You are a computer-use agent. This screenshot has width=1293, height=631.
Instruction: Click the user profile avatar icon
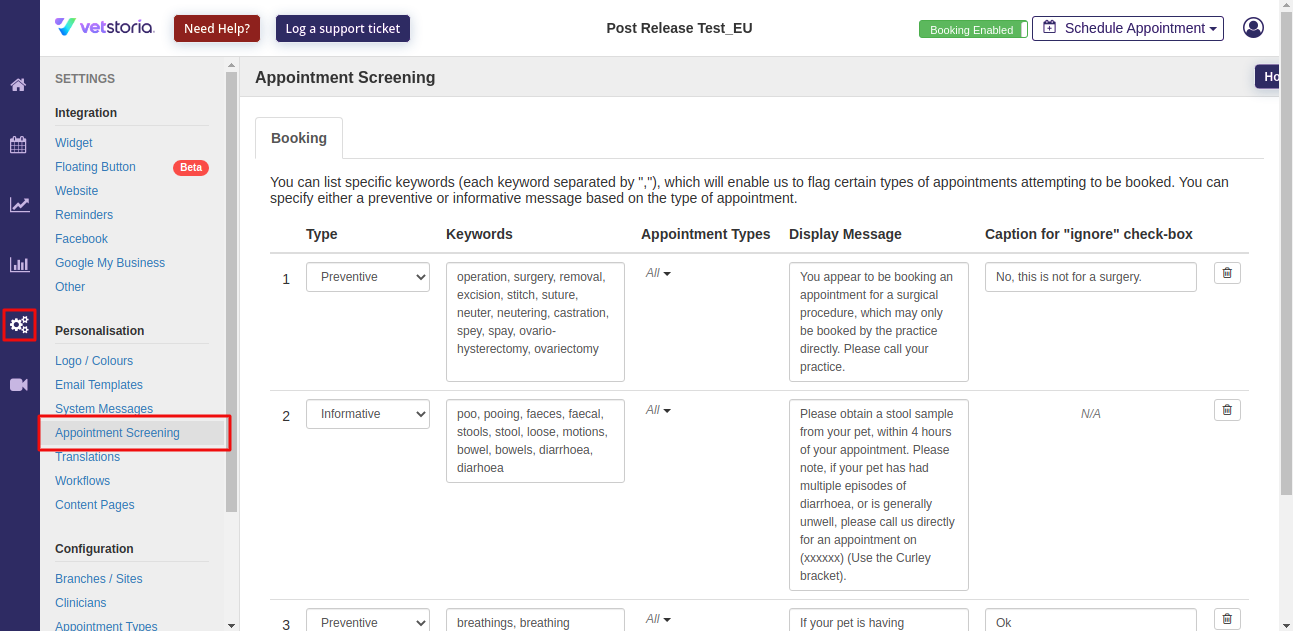pyautogui.click(x=1253, y=28)
